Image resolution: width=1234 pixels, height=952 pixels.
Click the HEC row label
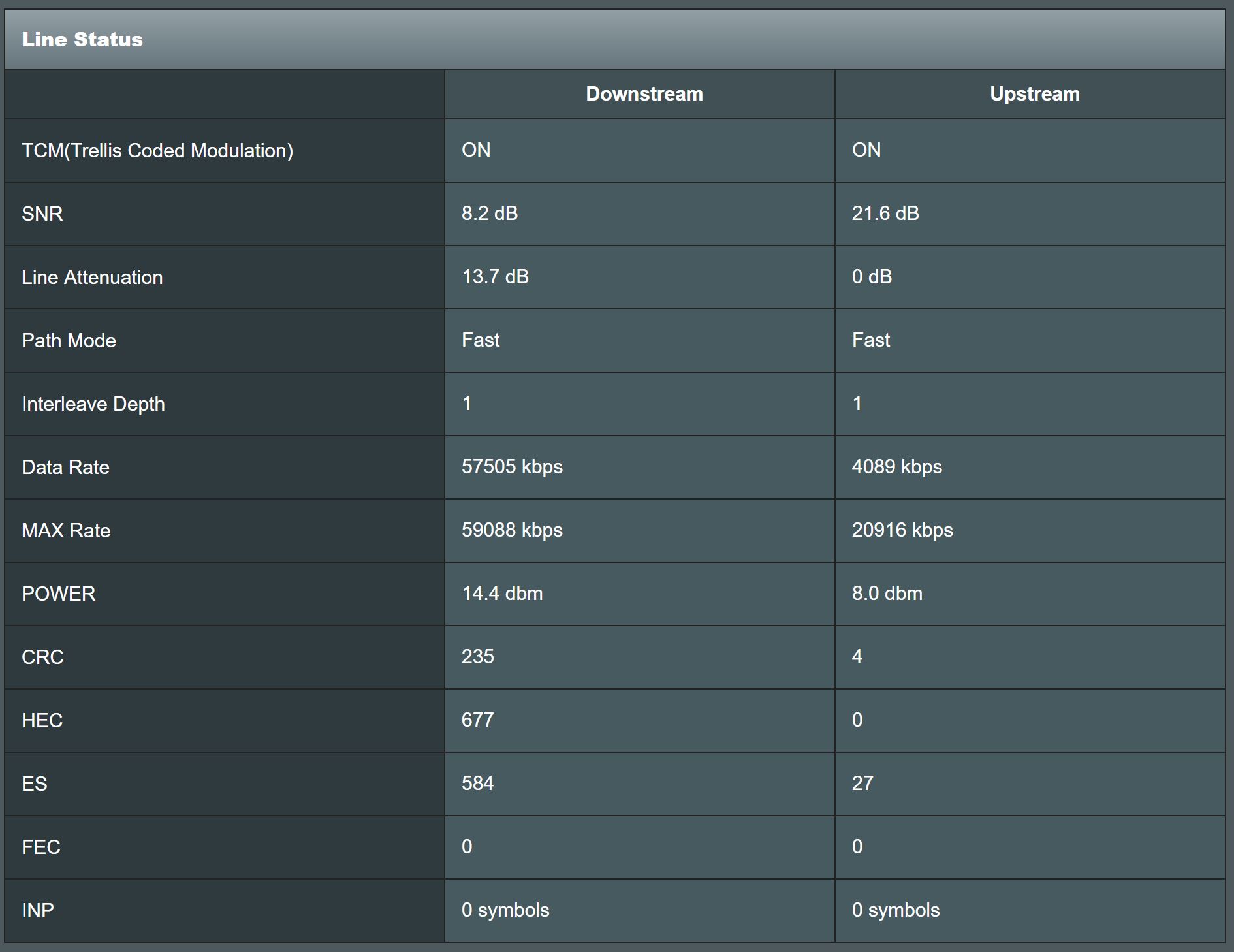coord(42,721)
